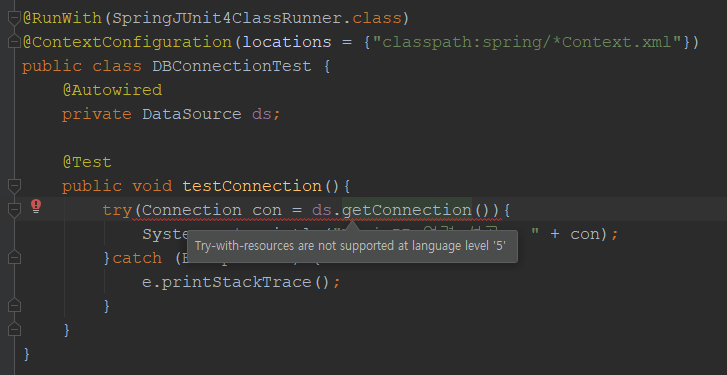Click the DBConnectionTest class name
727x375 pixels.
[231, 66]
